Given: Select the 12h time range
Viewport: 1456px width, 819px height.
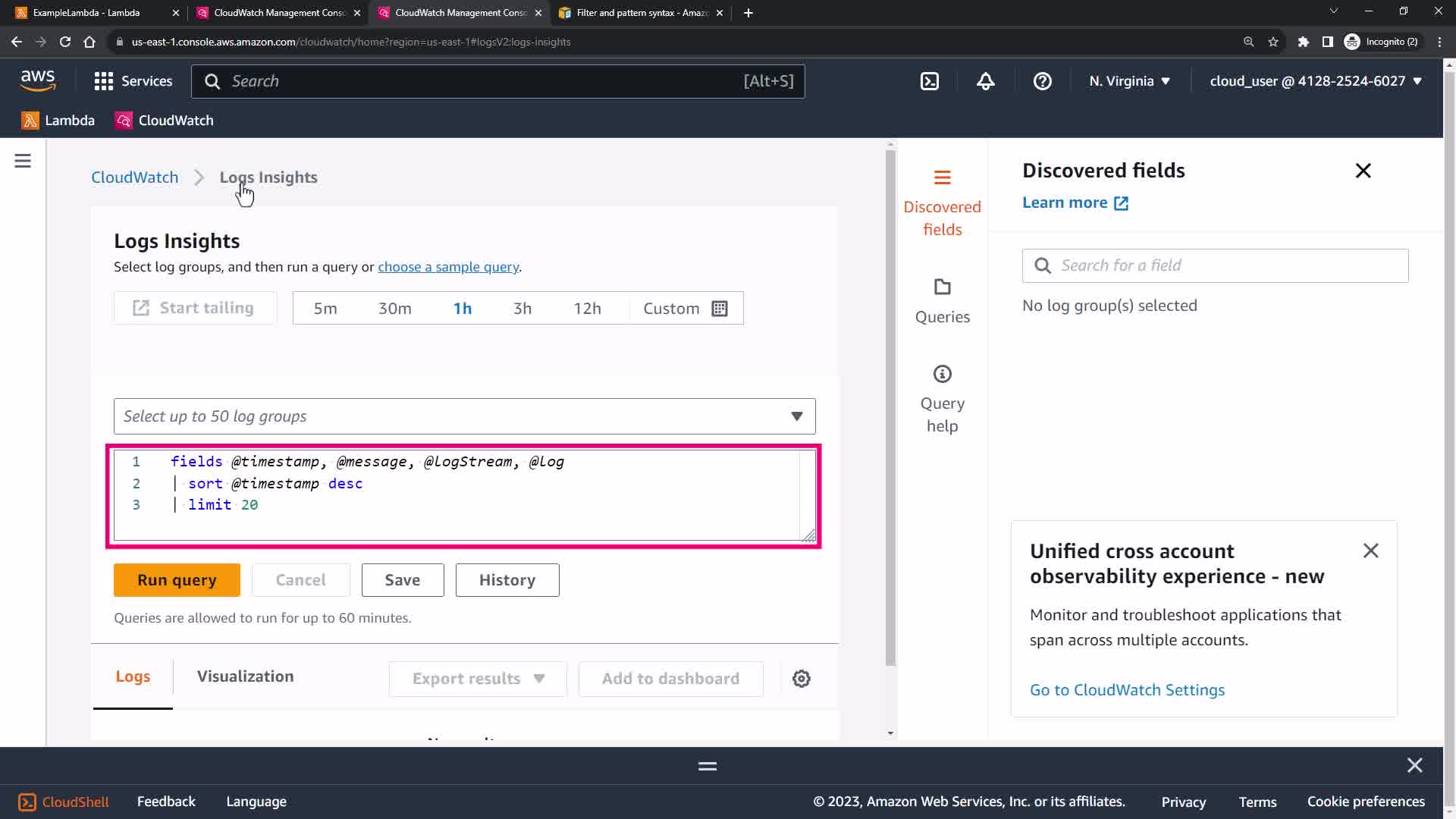Looking at the screenshot, I should point(587,309).
